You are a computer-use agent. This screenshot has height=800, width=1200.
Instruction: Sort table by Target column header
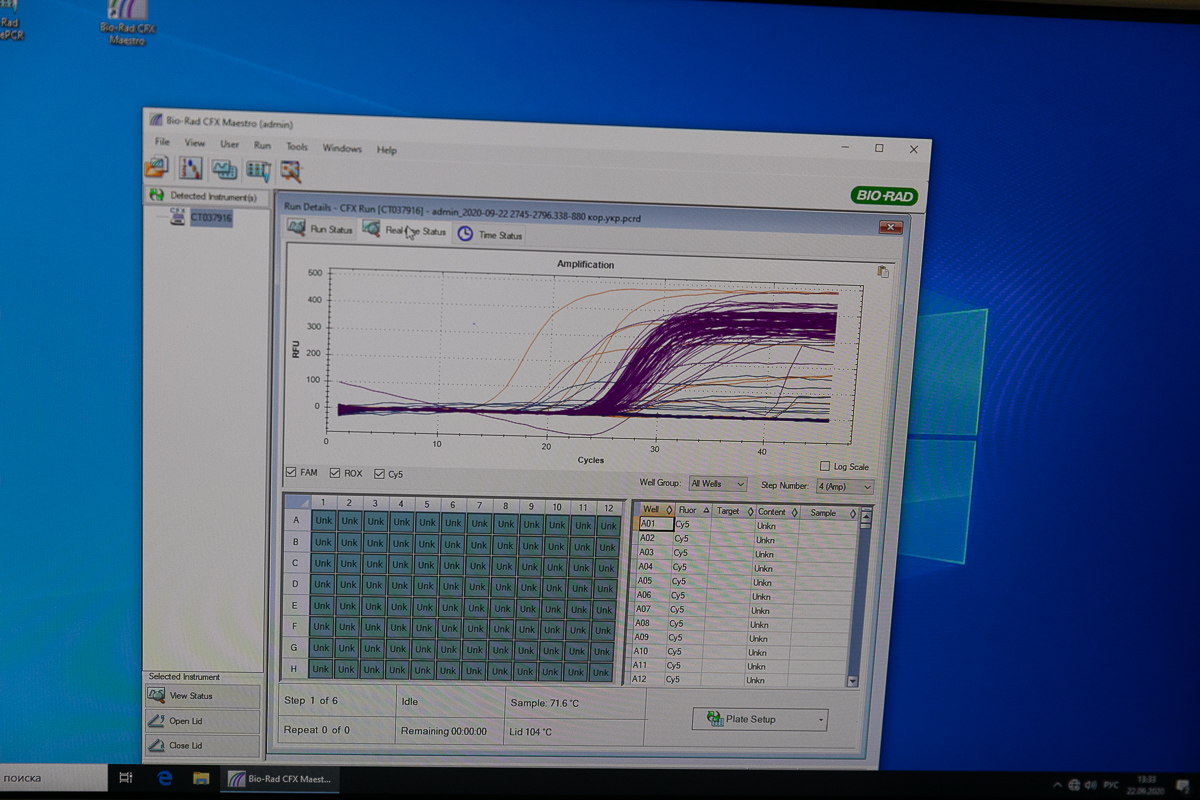tap(733, 511)
